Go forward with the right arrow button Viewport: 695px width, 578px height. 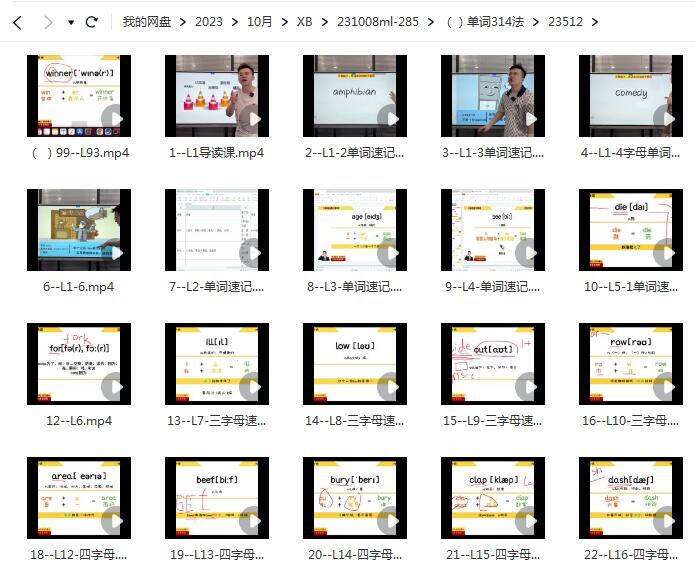pos(48,22)
